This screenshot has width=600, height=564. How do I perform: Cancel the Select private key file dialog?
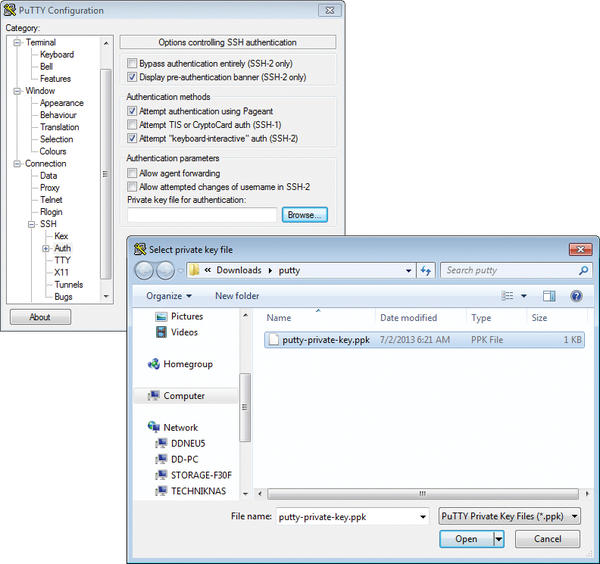tap(547, 539)
